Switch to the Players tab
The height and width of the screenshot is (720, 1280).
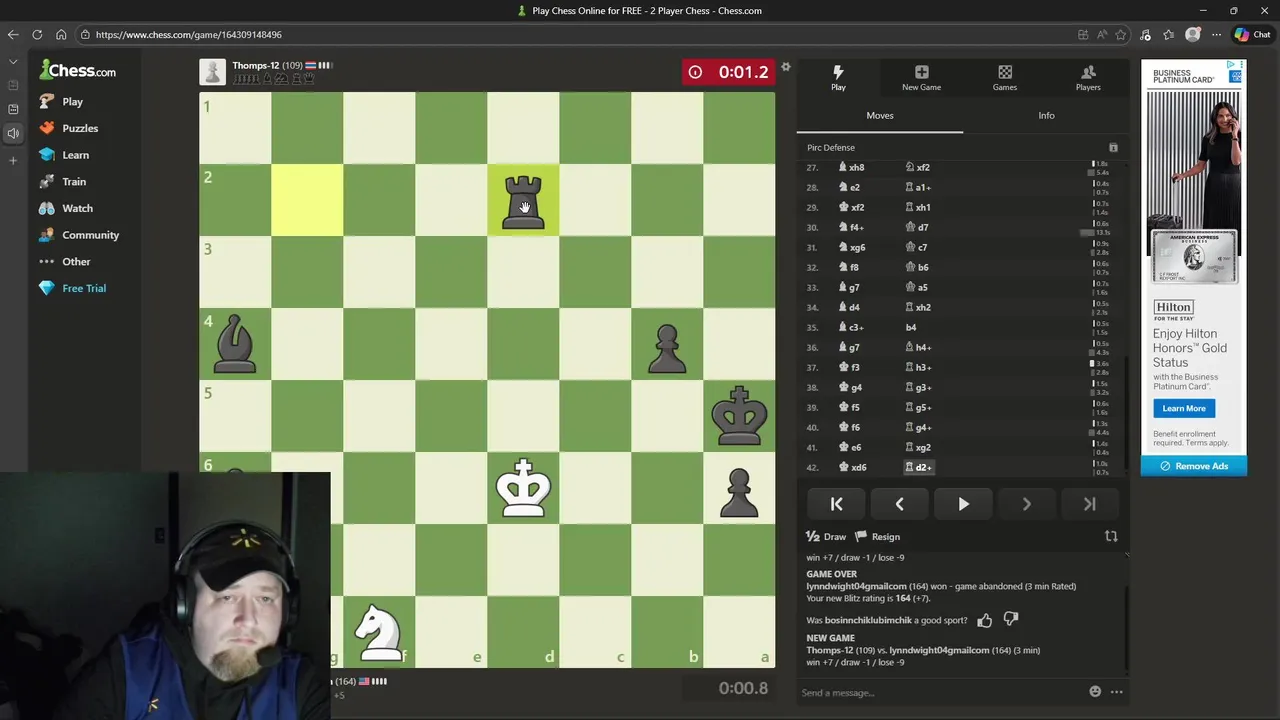pos(1088,78)
